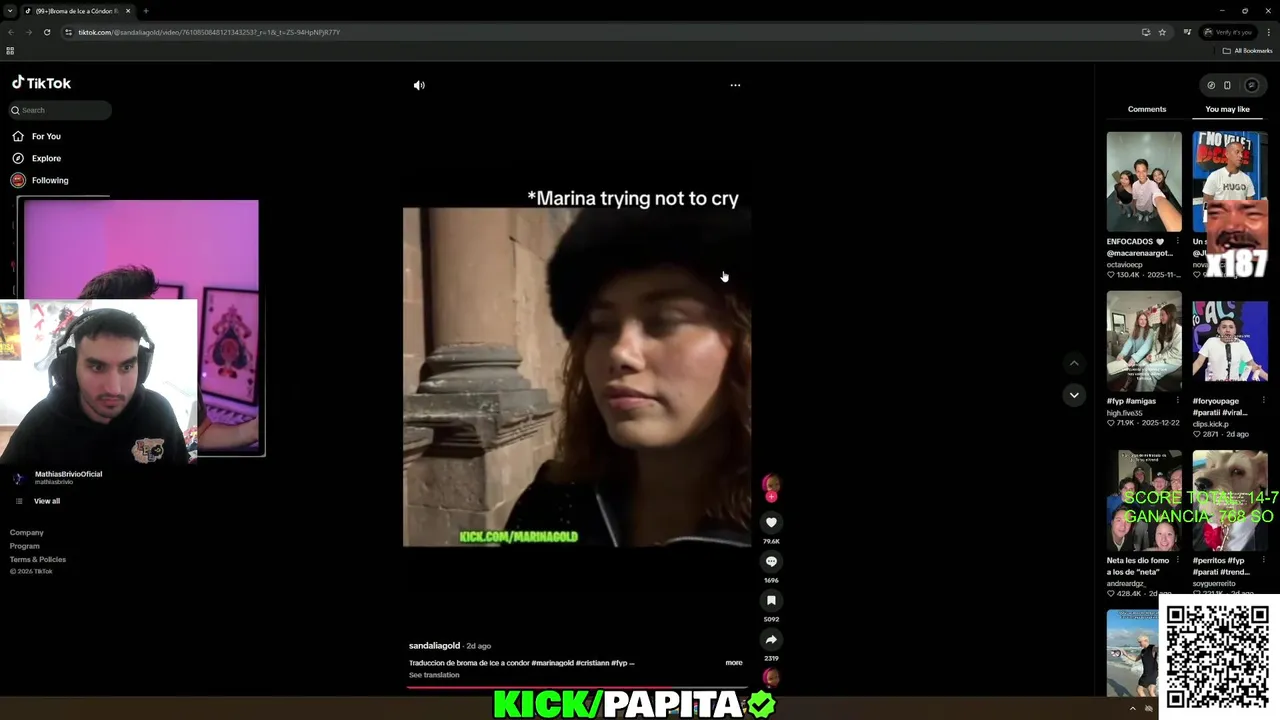Click the video progress bar
This screenshot has width=1280, height=720.
point(577,688)
